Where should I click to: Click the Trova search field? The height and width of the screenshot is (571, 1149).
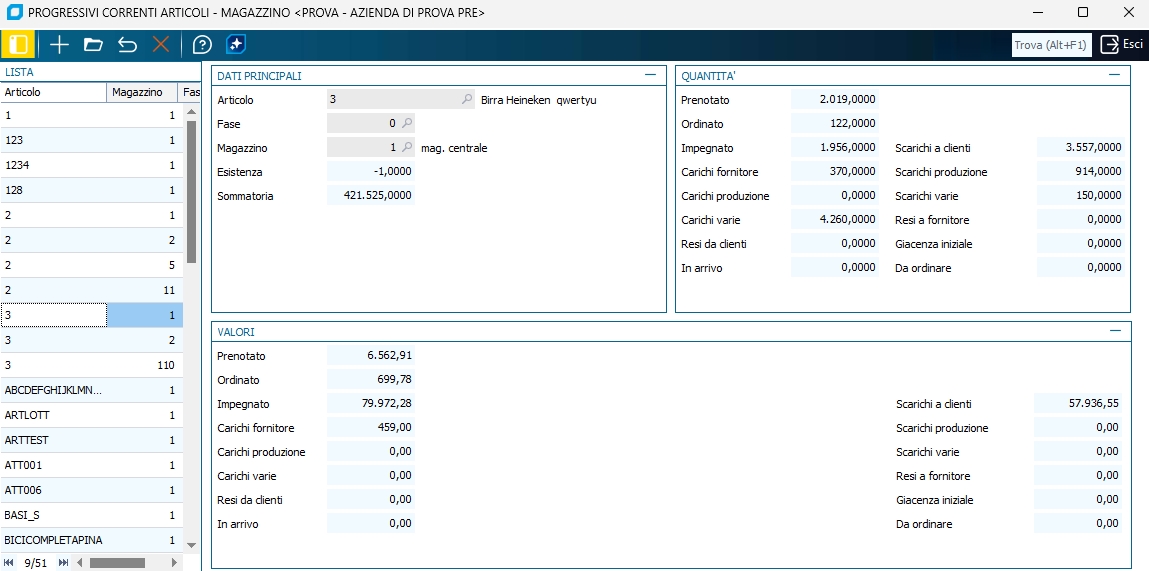[1051, 45]
